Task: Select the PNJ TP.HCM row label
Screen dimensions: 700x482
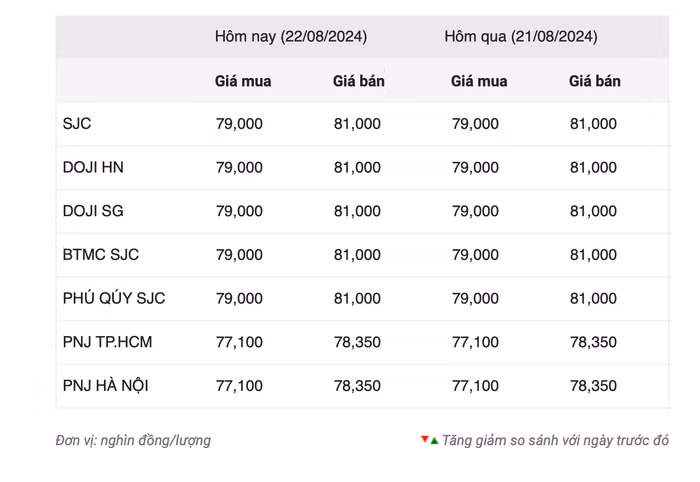Action: click(107, 342)
